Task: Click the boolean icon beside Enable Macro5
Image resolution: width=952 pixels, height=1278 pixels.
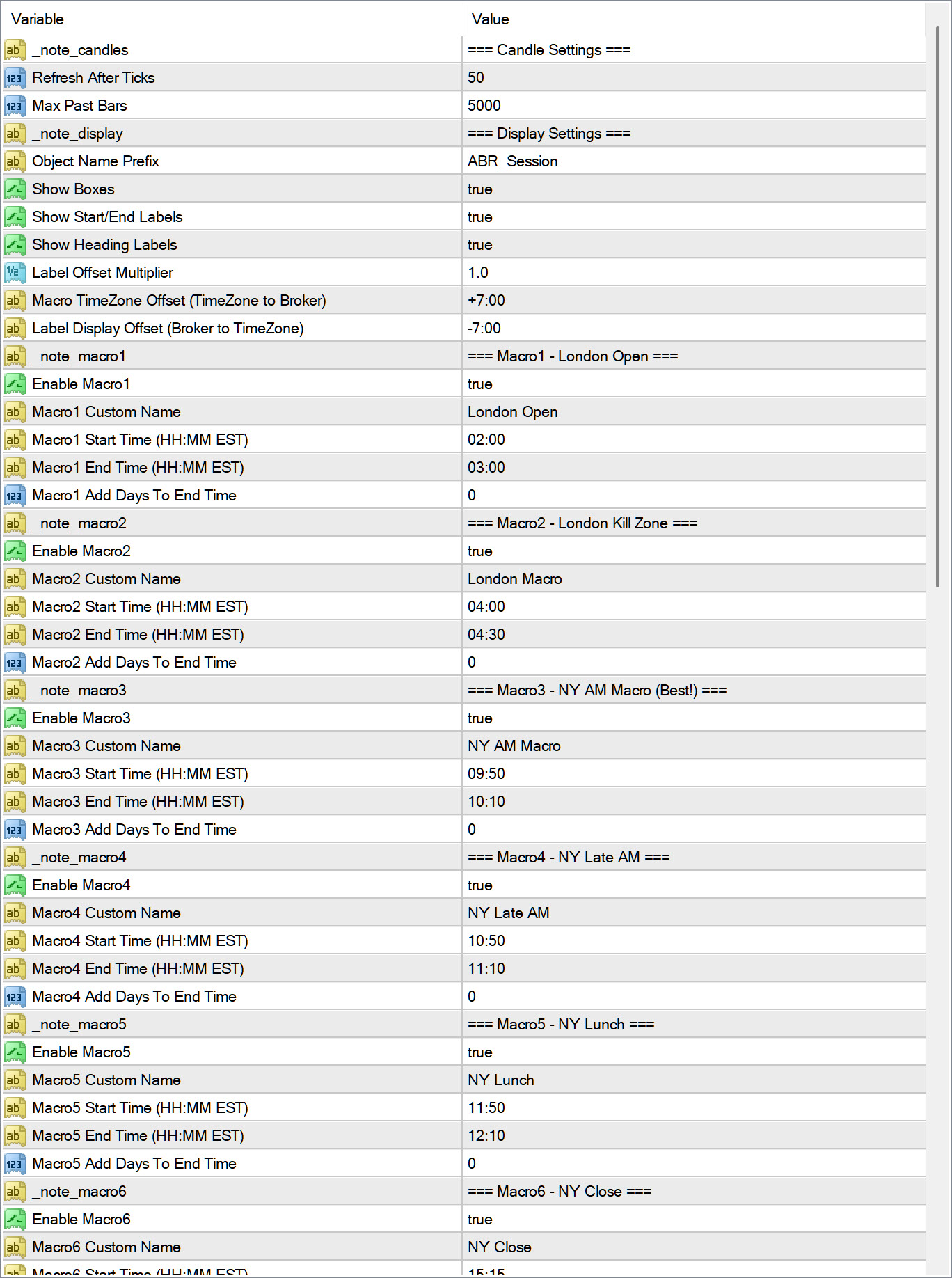Action: click(14, 1052)
